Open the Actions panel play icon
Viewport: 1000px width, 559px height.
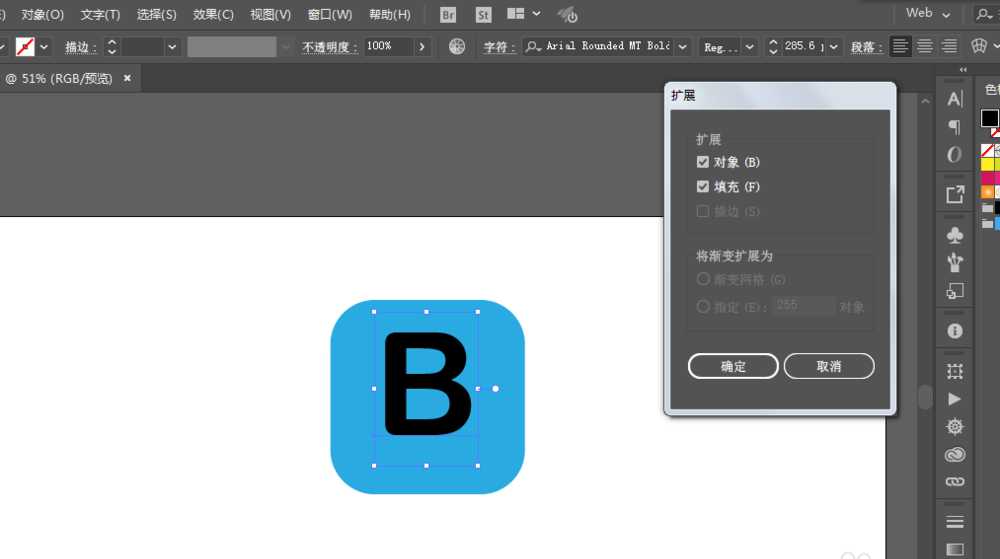click(955, 399)
